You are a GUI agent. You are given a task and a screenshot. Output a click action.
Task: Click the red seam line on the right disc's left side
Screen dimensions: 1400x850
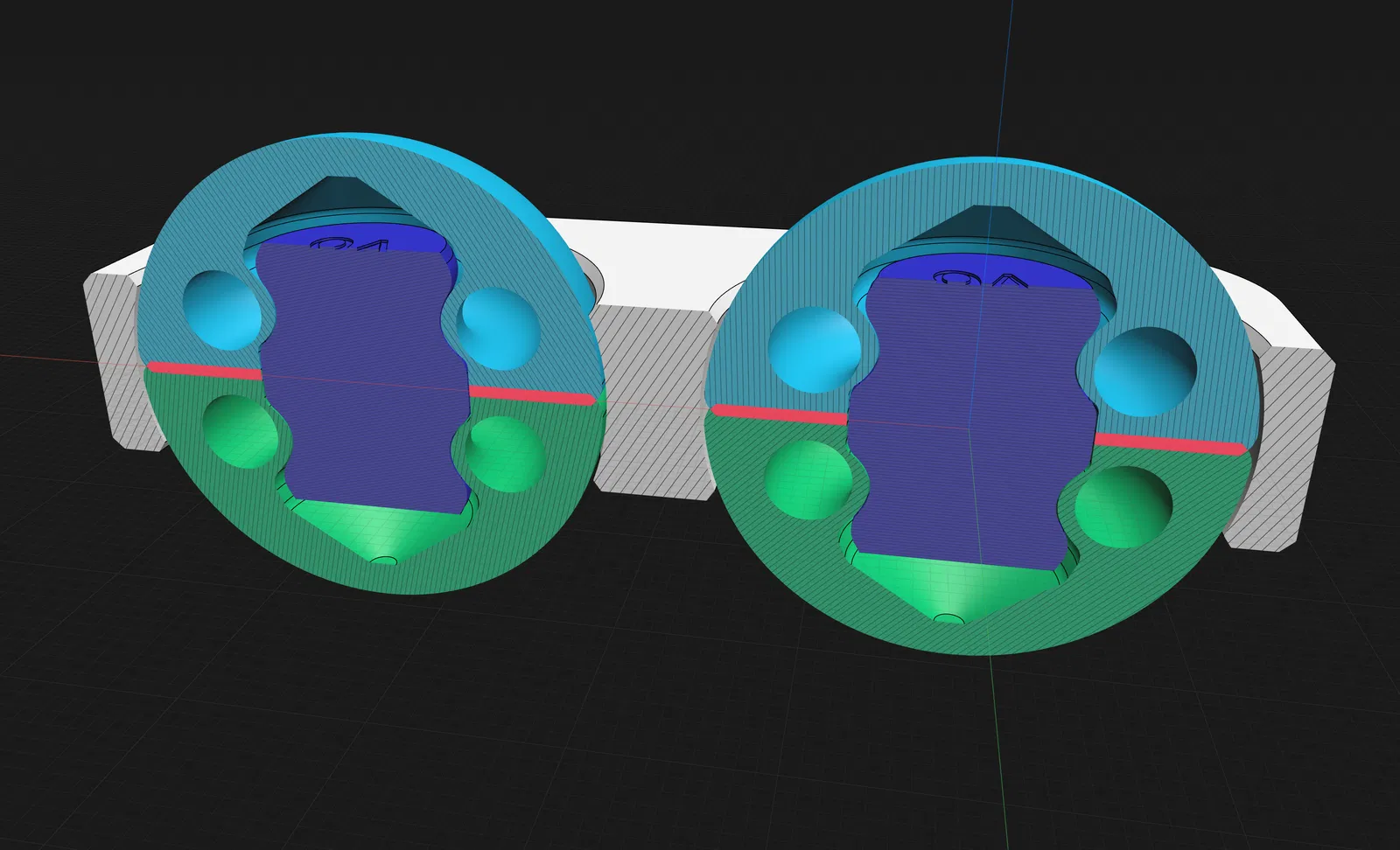pos(780,415)
